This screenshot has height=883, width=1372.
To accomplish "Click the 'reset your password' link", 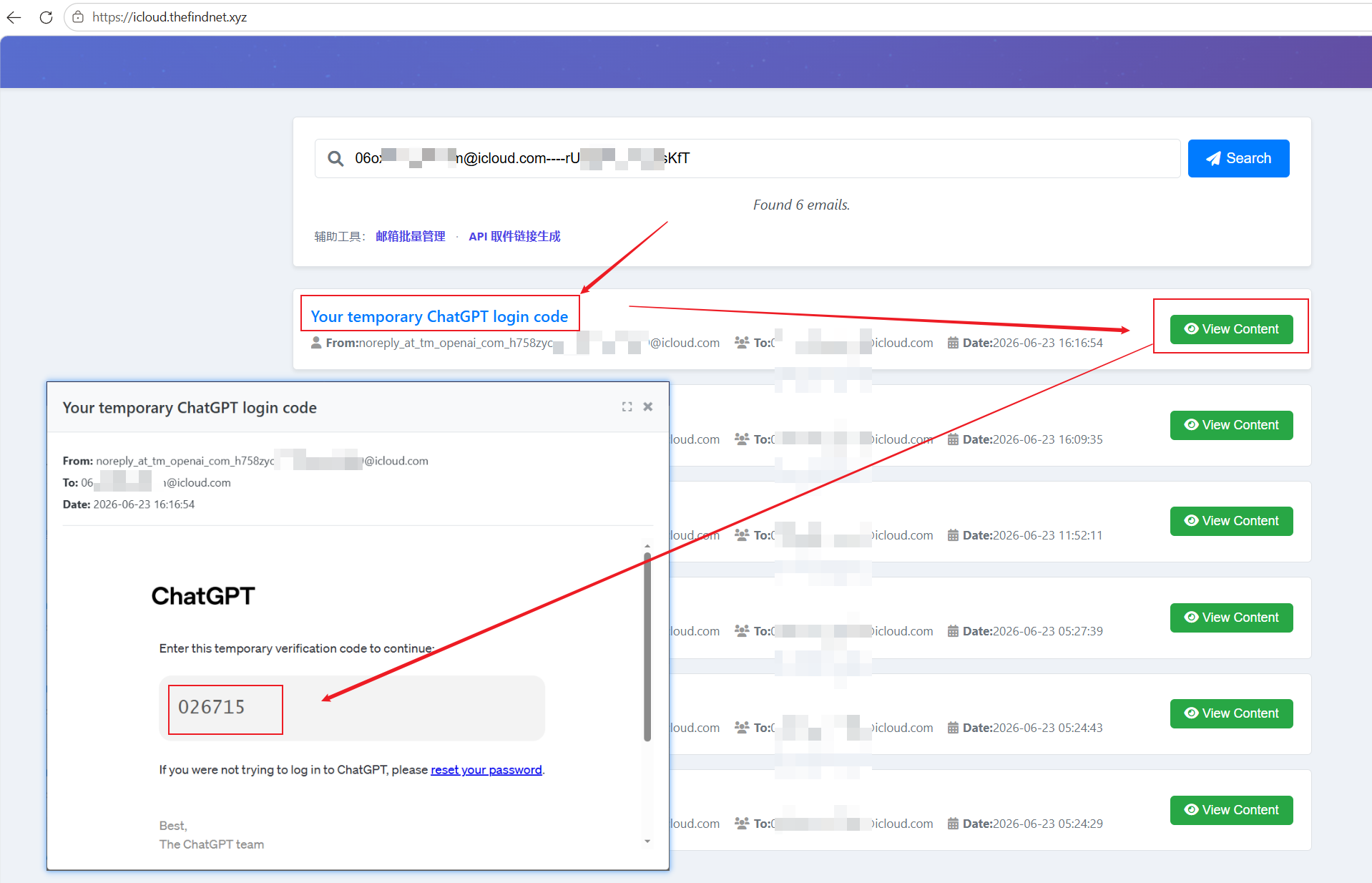I will click(x=486, y=770).
